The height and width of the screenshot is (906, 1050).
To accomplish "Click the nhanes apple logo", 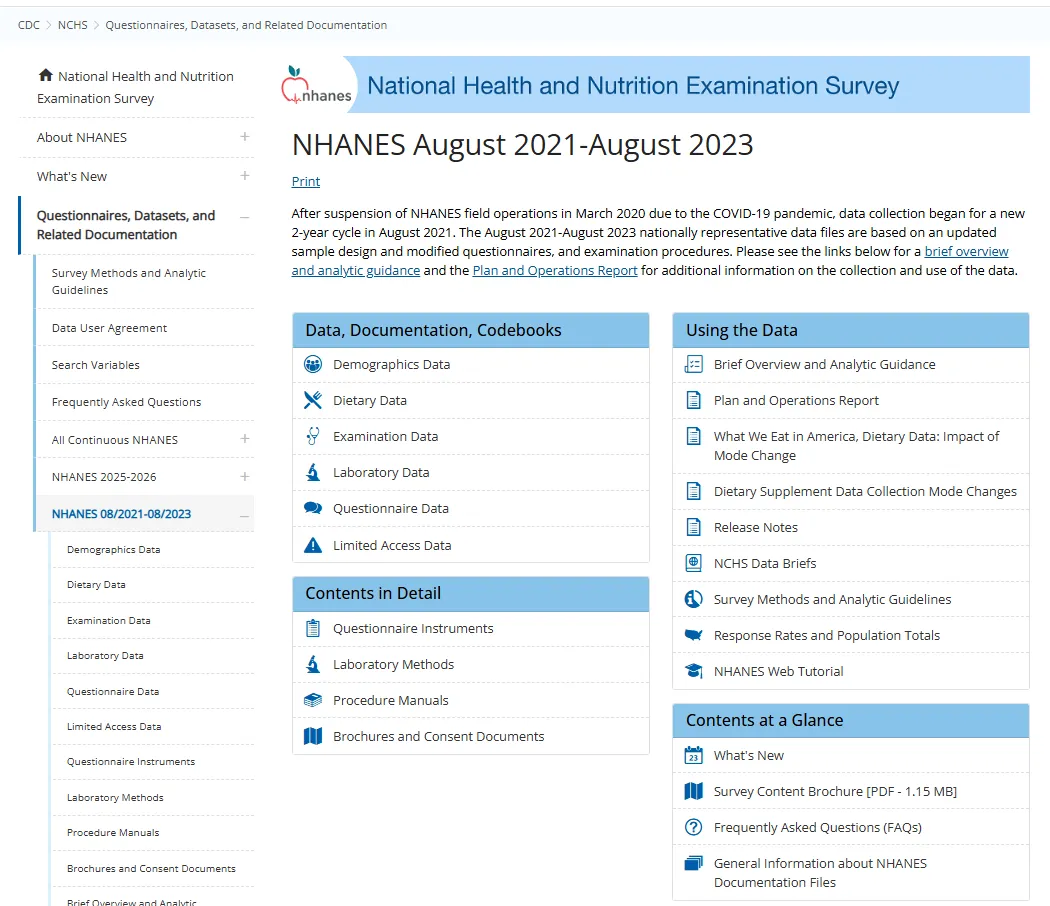I will pos(316,85).
